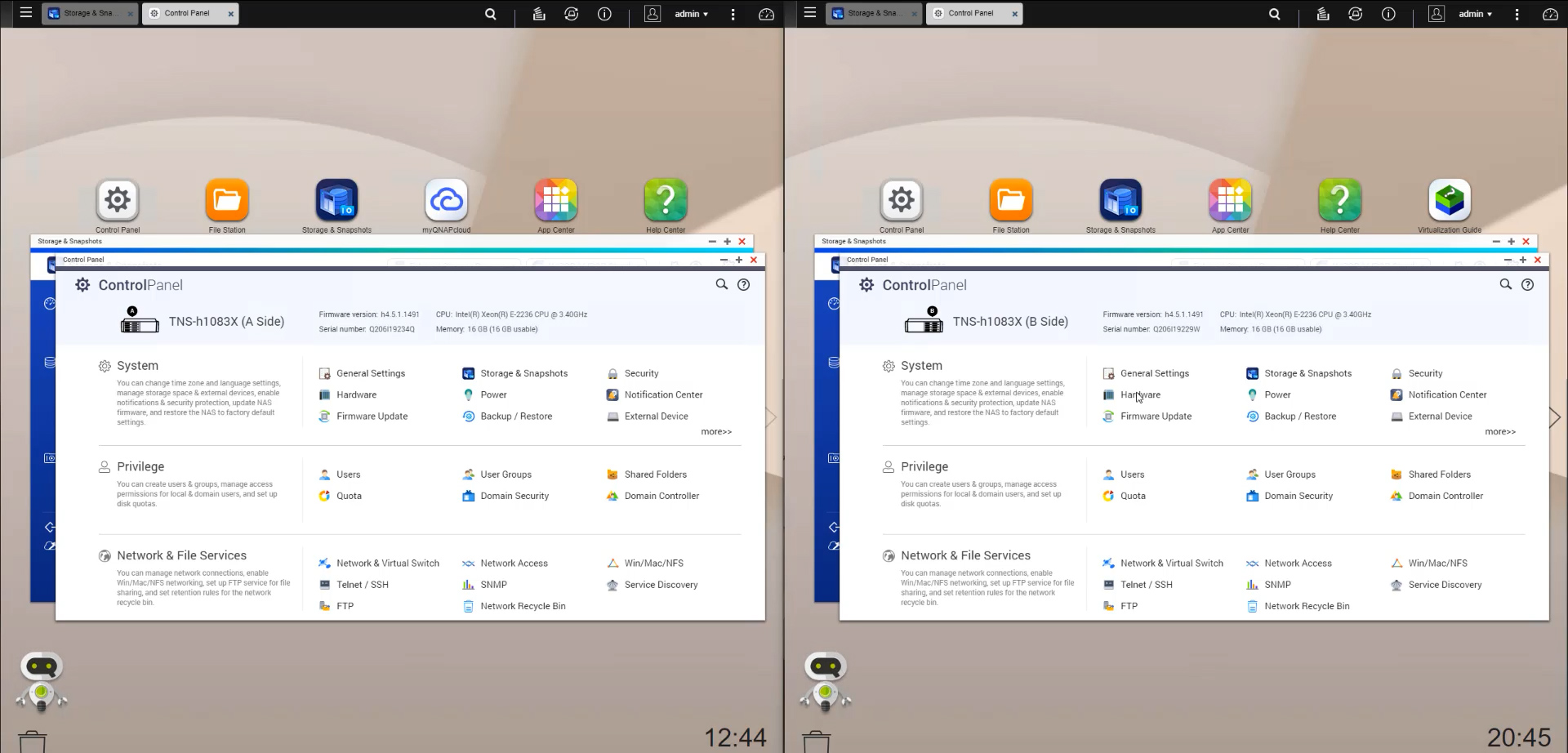Switch to Storage & Snapshots tab on A Side taskbar
This screenshot has height=753, width=1568.
tap(88, 14)
